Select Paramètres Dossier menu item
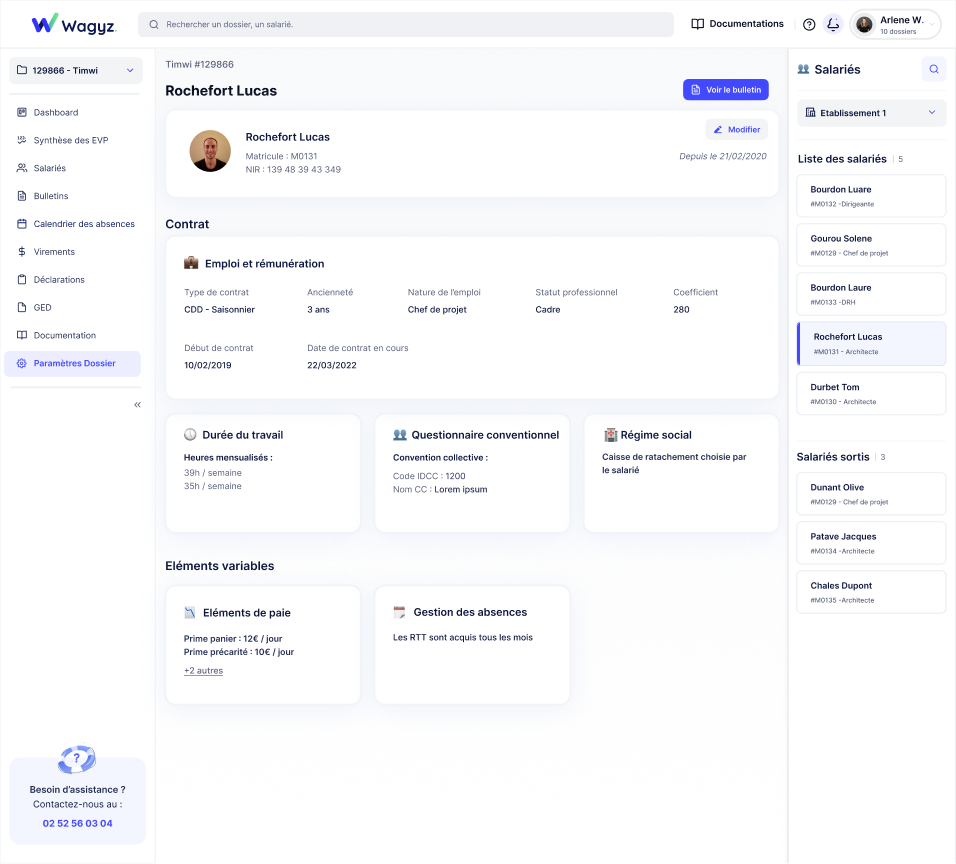Viewport: 956px width, 864px height. tap(73, 363)
